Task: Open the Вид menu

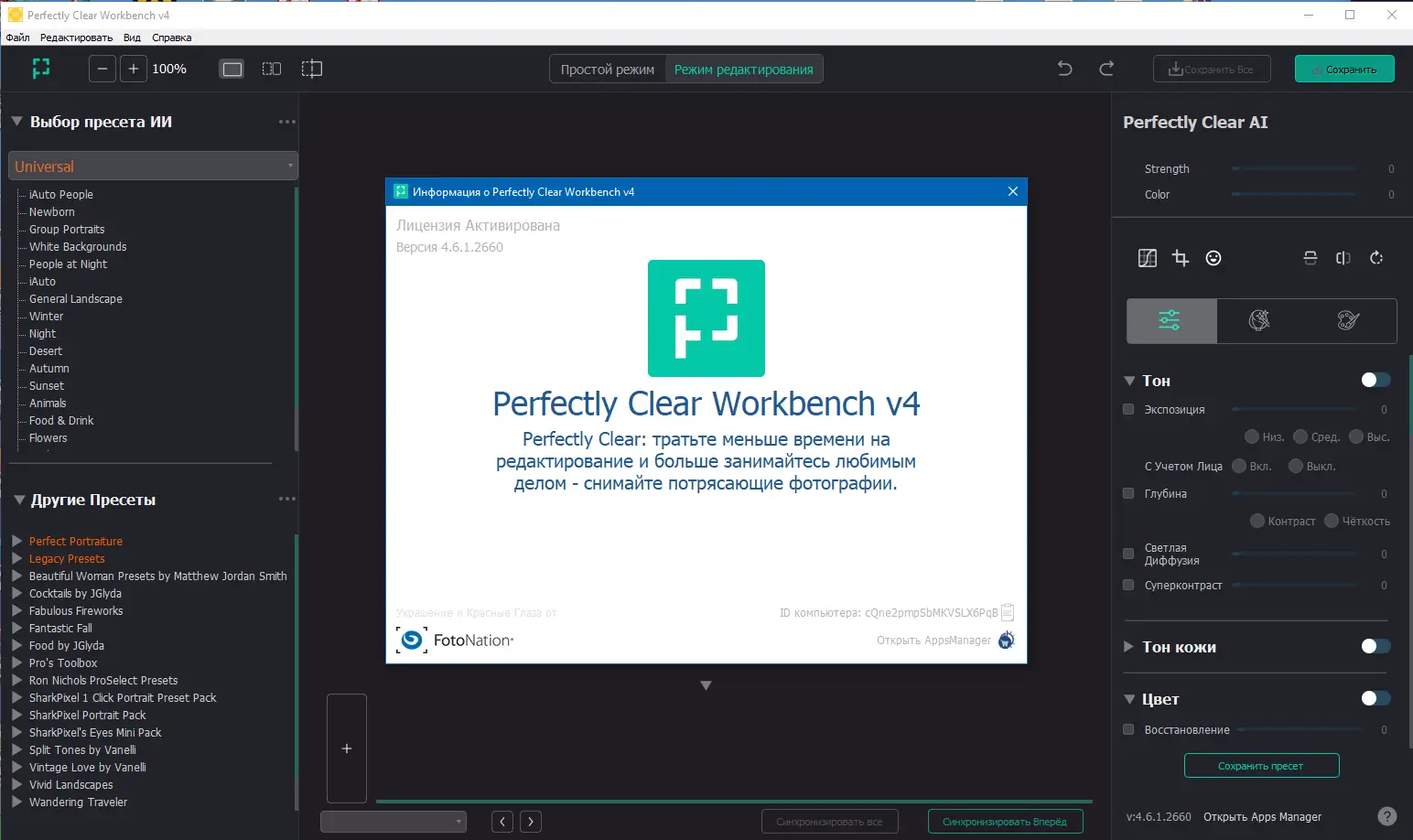Action: [132, 38]
